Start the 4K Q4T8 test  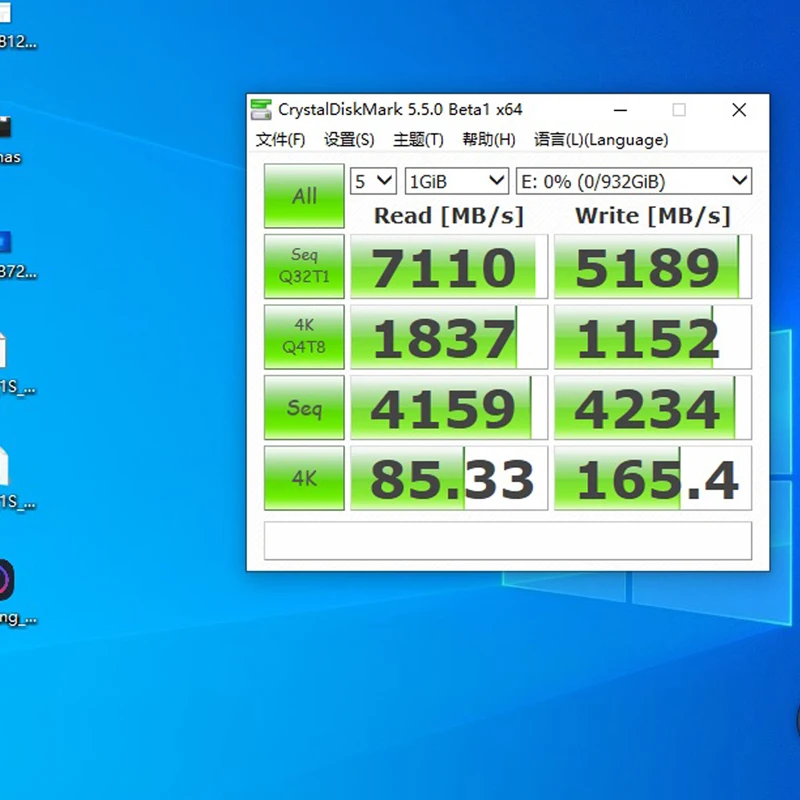(x=304, y=337)
